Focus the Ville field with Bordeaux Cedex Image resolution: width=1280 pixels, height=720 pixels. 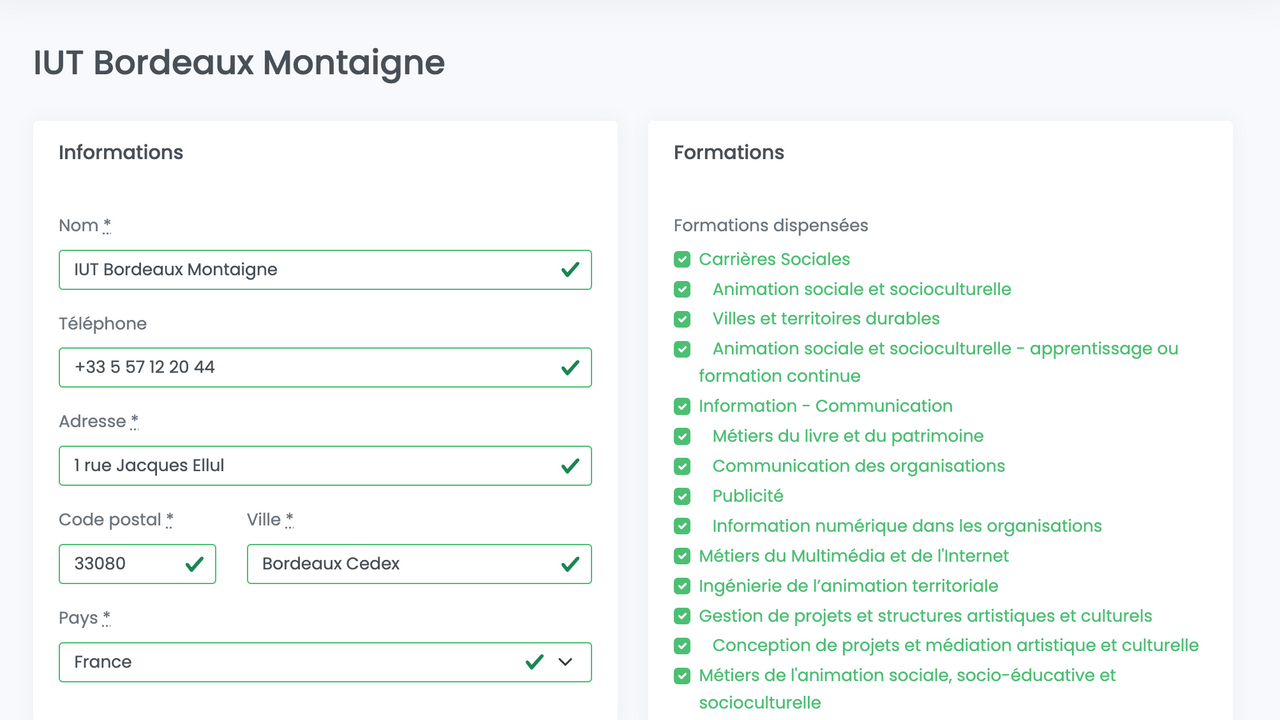(400, 564)
